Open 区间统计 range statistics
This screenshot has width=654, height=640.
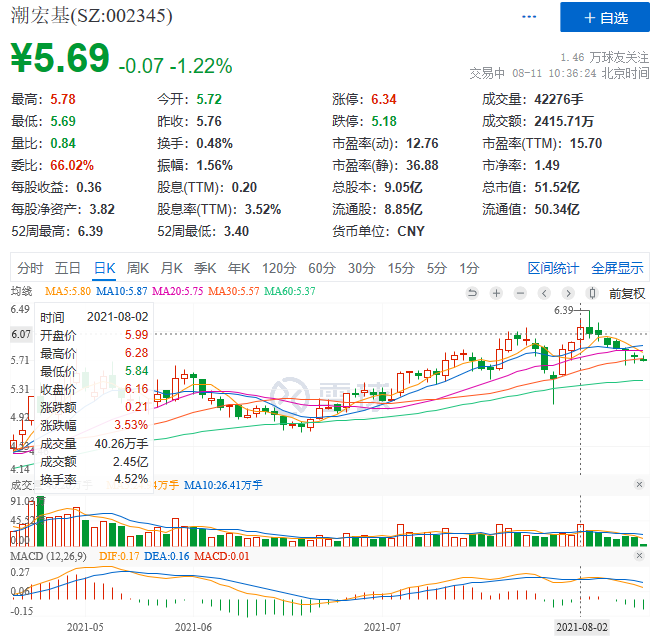pyautogui.click(x=553, y=268)
